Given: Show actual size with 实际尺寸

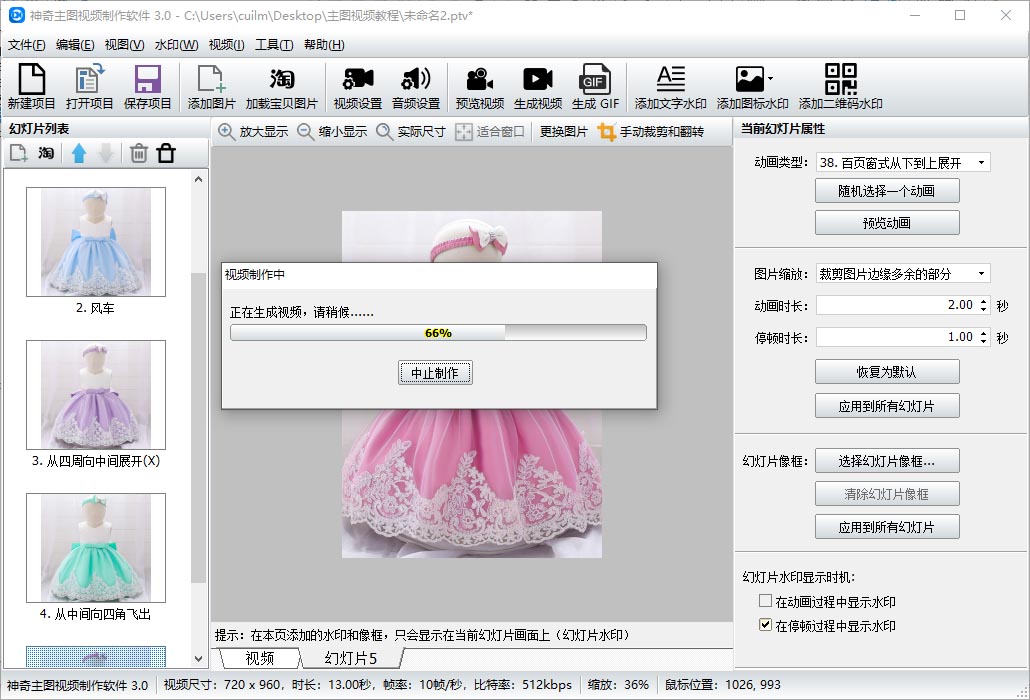Looking at the screenshot, I should pyautogui.click(x=411, y=131).
